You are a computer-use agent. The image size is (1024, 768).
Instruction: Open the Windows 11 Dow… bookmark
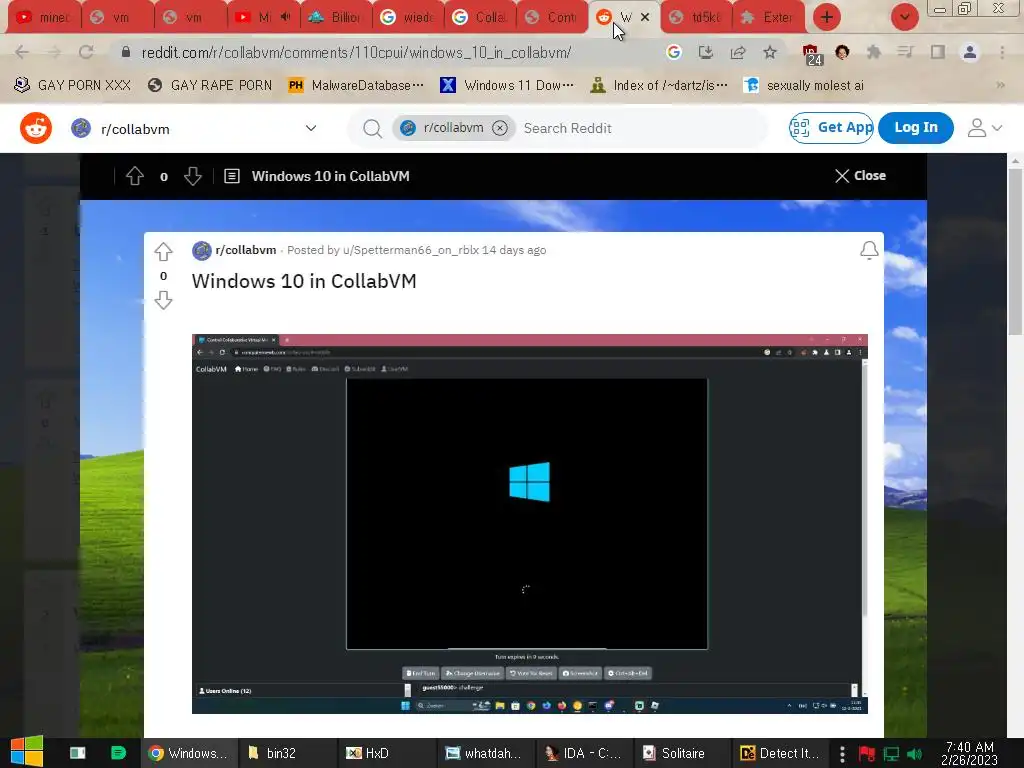507,85
